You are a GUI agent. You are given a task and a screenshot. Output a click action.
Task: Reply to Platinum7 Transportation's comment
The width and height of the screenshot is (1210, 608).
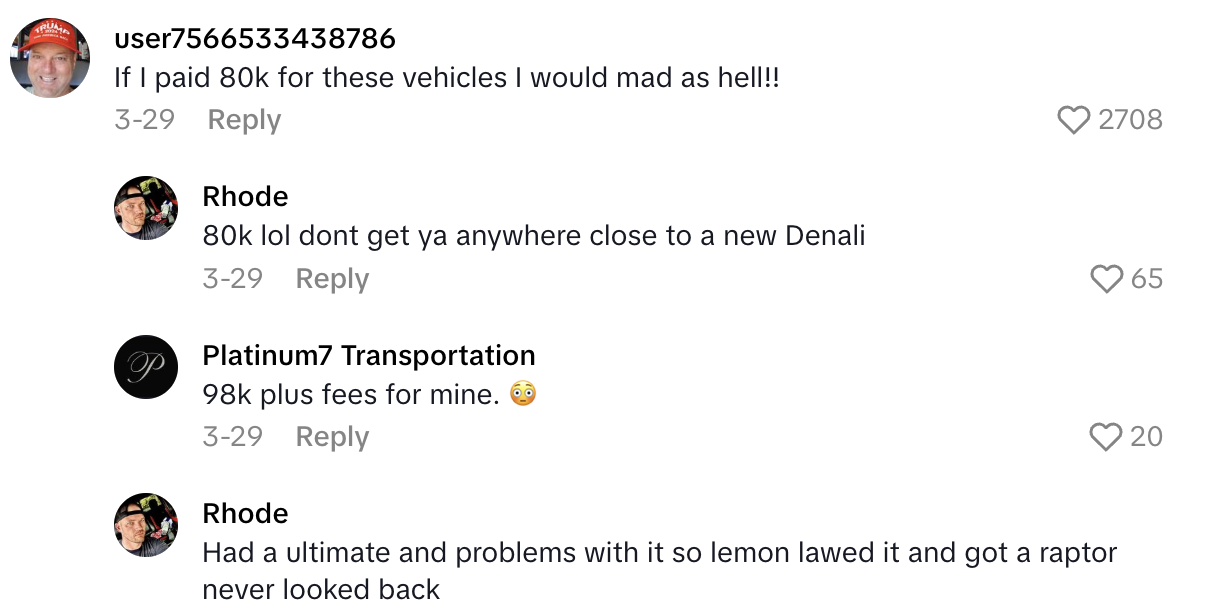point(331,437)
